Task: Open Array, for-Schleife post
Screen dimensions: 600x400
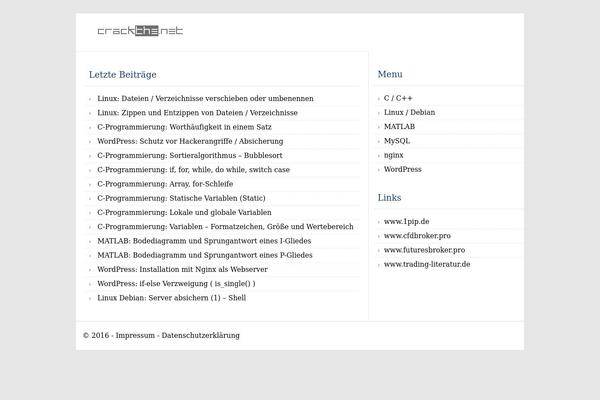Action: click(x=165, y=184)
